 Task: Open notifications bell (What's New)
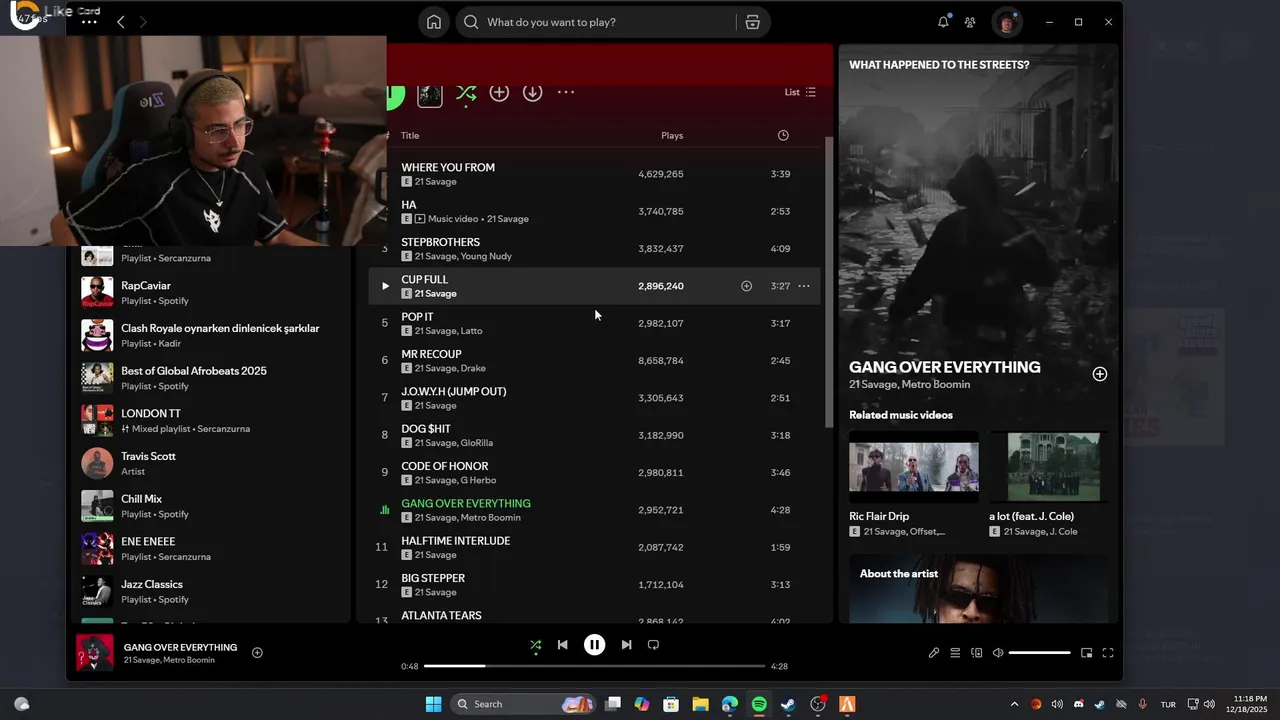[x=943, y=22]
